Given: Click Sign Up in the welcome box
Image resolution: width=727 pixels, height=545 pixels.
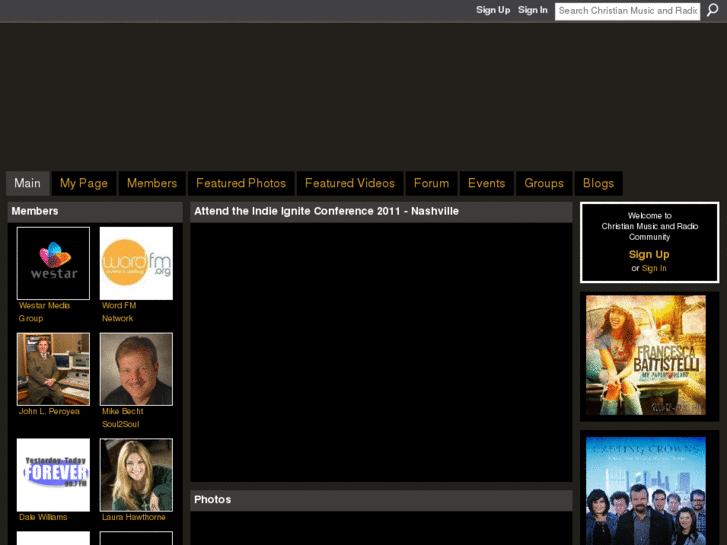Looking at the screenshot, I should click(x=649, y=254).
